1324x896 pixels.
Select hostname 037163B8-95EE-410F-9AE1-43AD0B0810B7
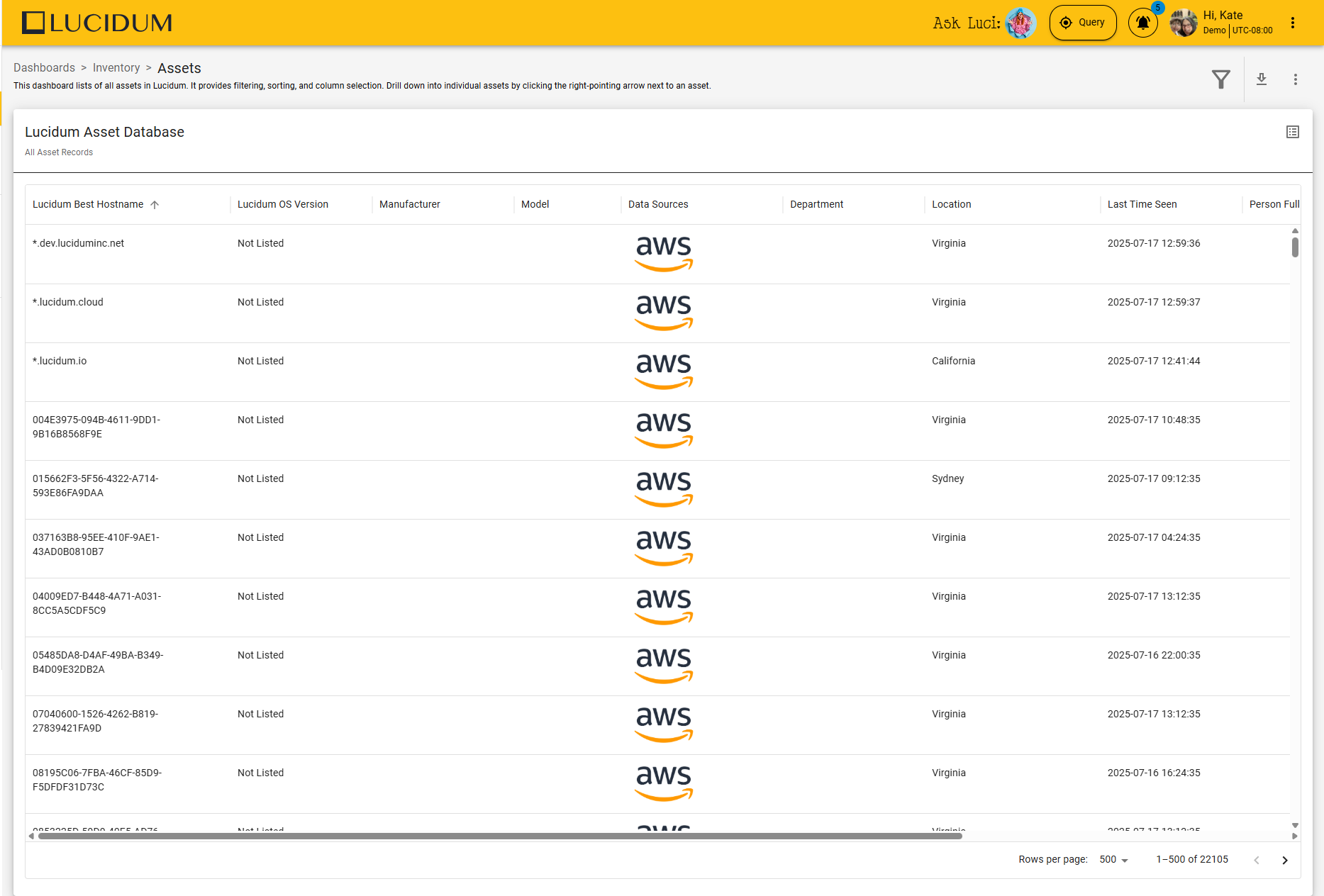[96, 544]
